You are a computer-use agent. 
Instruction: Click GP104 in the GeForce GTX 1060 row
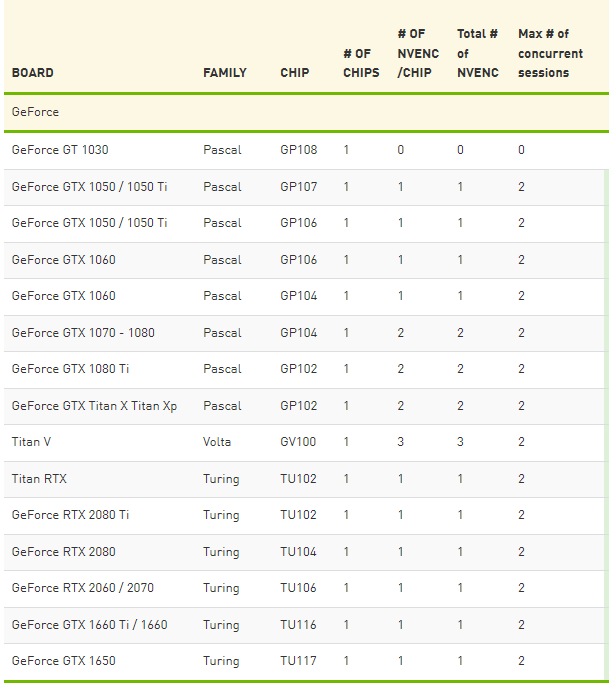coord(298,296)
